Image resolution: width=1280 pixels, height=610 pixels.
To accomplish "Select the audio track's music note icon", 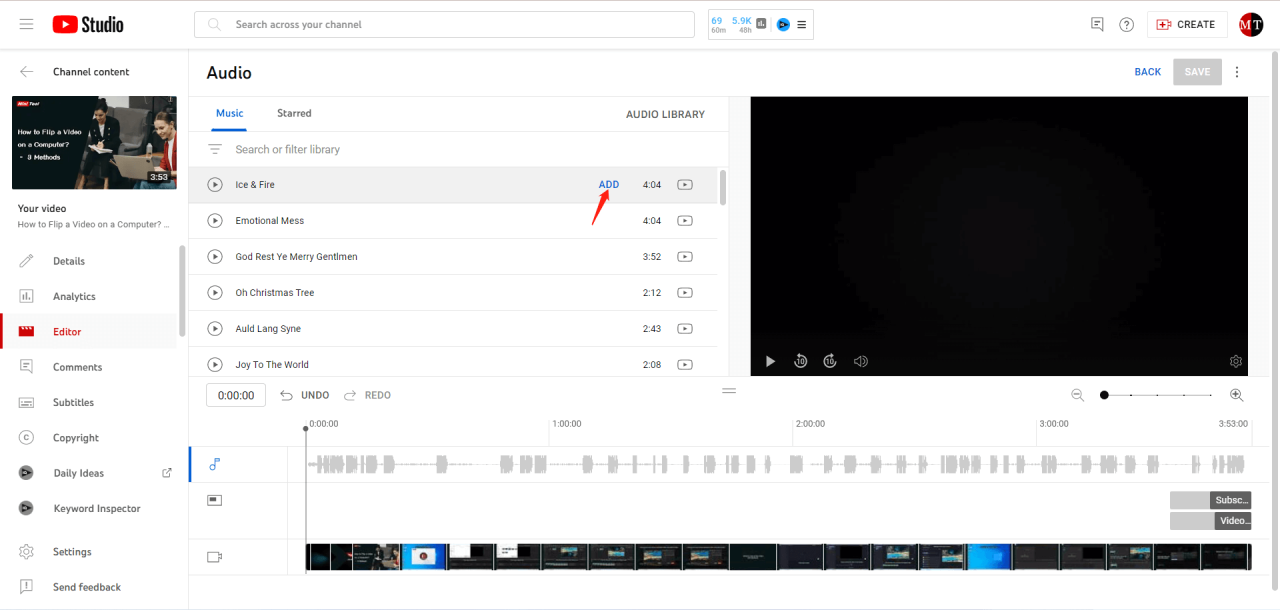I will click(x=213, y=464).
